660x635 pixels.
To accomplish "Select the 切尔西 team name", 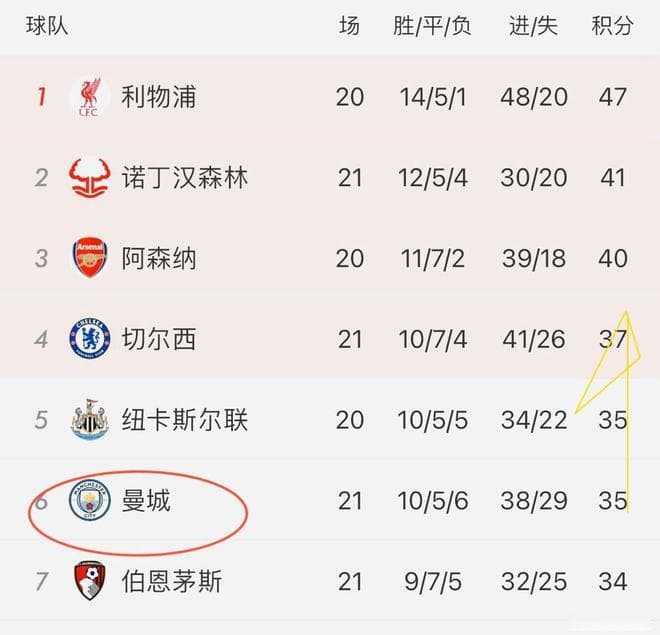I will coord(159,339).
